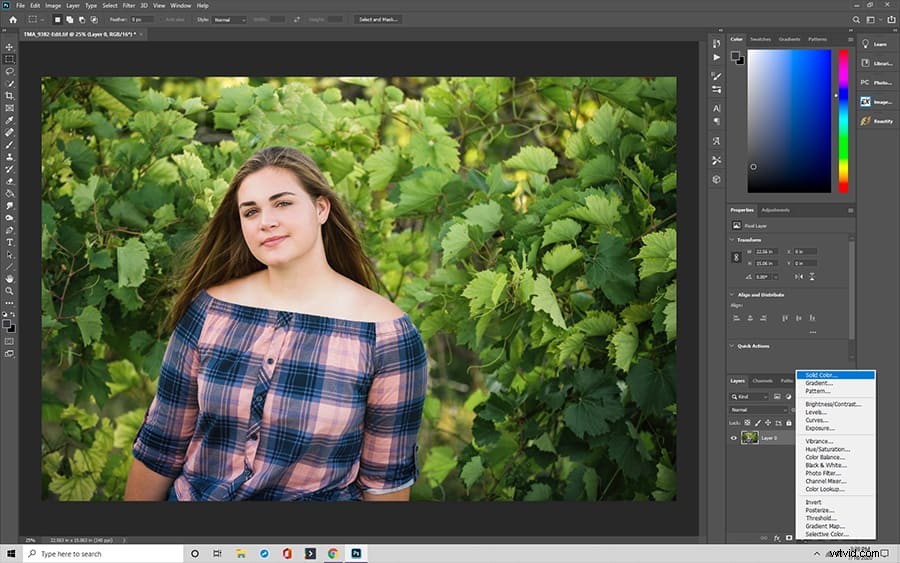Image resolution: width=900 pixels, height=563 pixels.
Task: Click the layer style fx icon
Action: [x=777, y=538]
